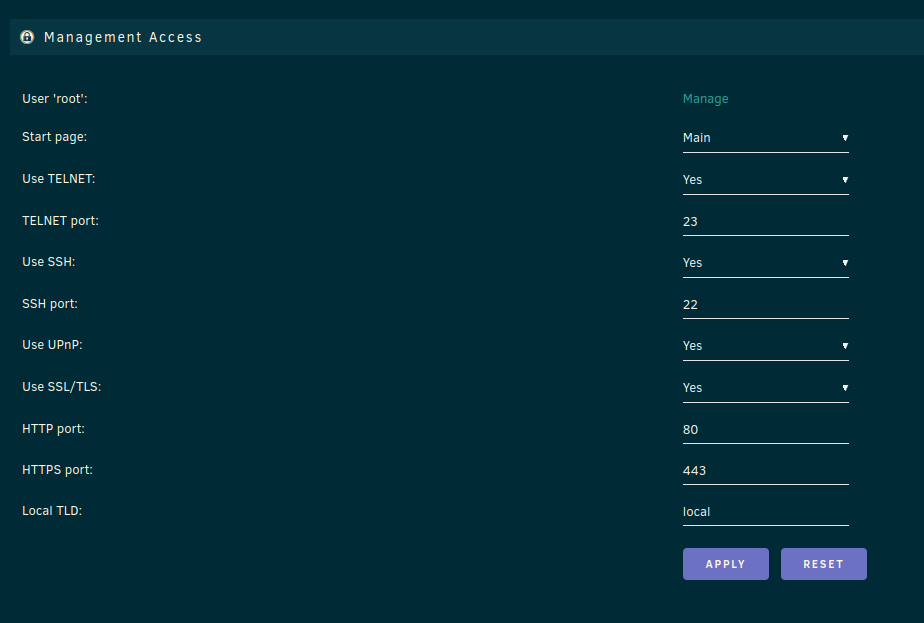The height and width of the screenshot is (623, 924).
Task: Click the "Use UPnP:" label
Action: click(52, 345)
